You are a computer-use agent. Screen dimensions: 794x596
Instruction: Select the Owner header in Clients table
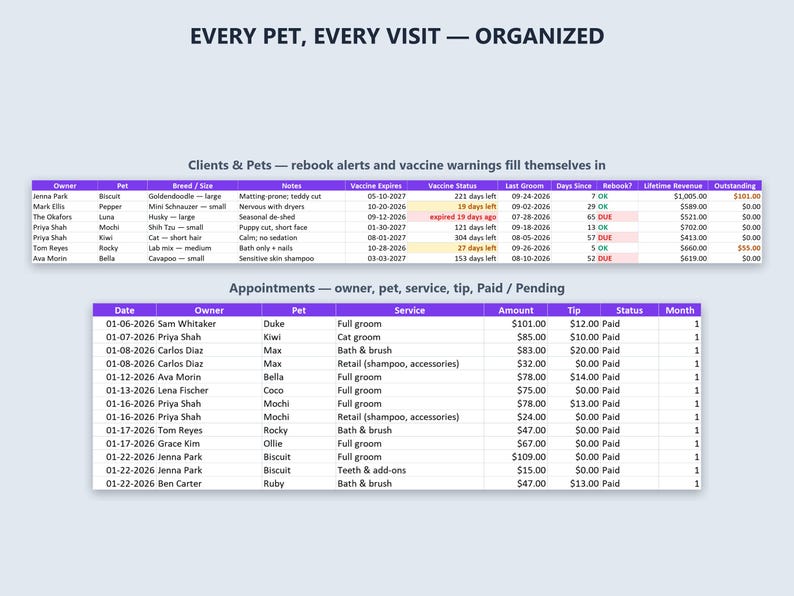(65, 186)
